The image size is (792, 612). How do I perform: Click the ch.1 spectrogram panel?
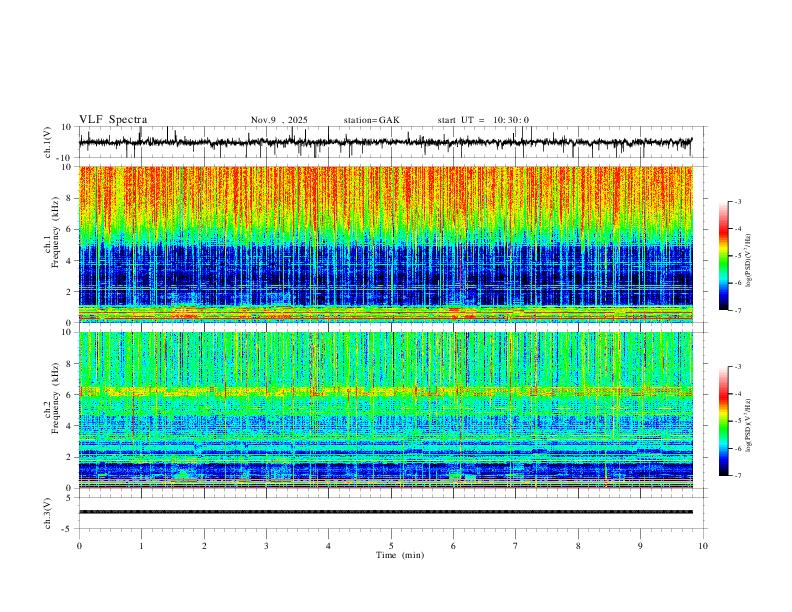386,244
